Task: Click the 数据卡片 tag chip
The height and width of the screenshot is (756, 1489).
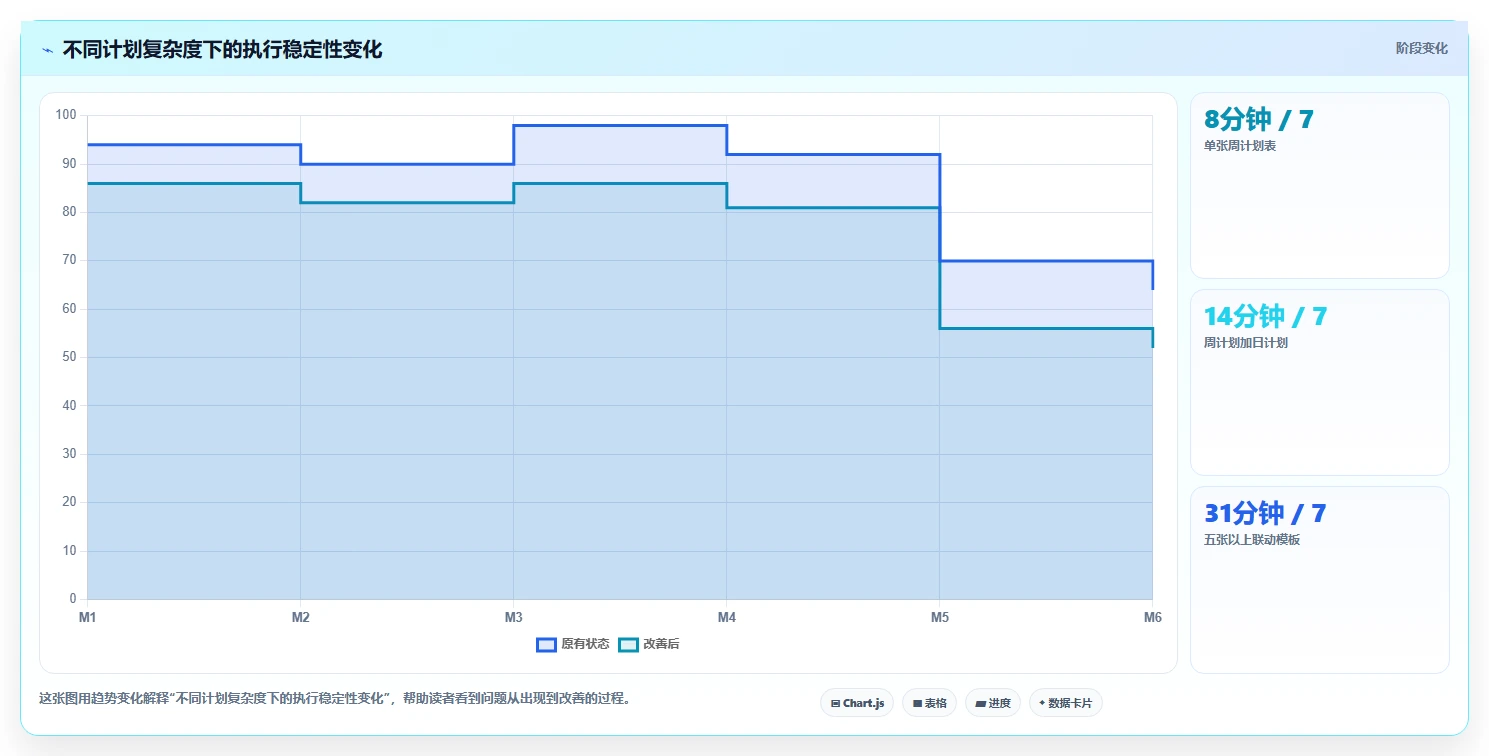Action: 1066,703
